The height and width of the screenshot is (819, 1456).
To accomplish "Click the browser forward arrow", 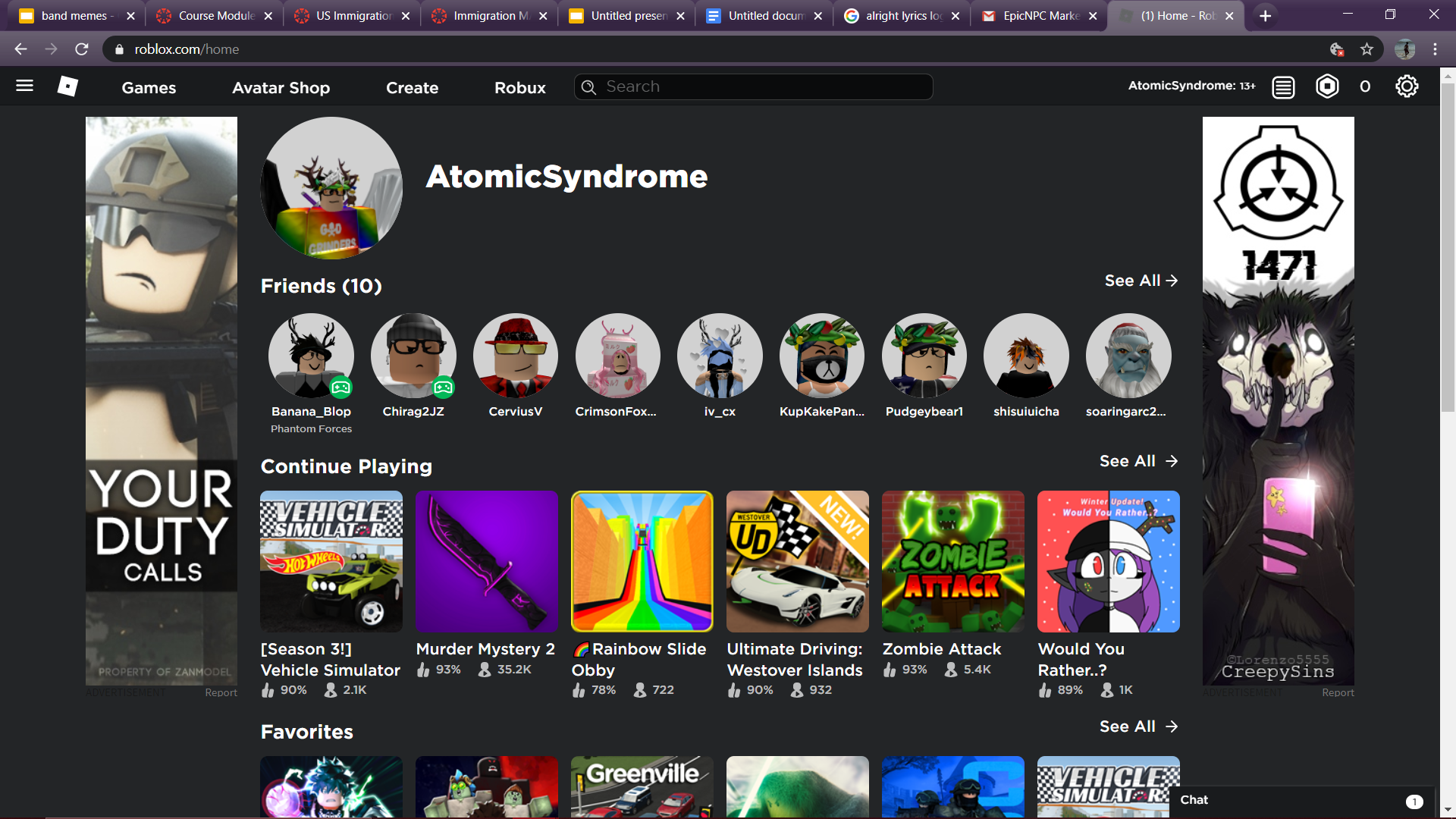I will (x=51, y=49).
